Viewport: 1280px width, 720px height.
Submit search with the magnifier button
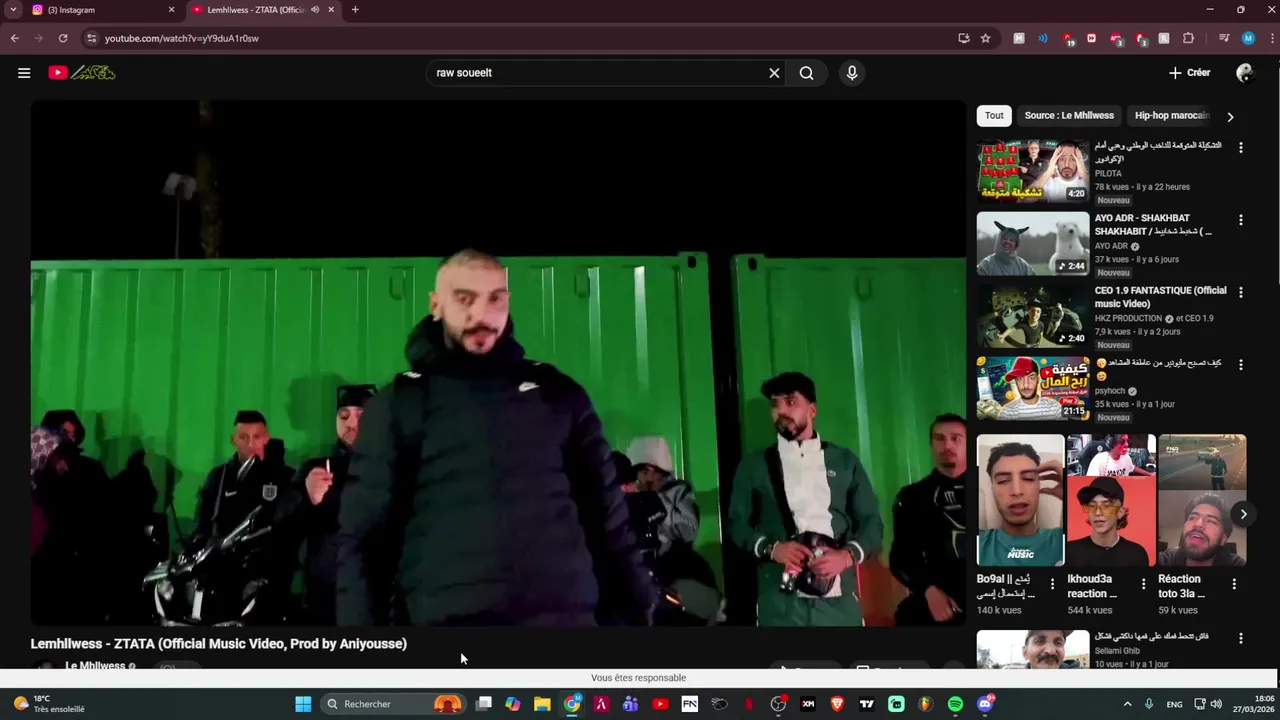tap(806, 73)
